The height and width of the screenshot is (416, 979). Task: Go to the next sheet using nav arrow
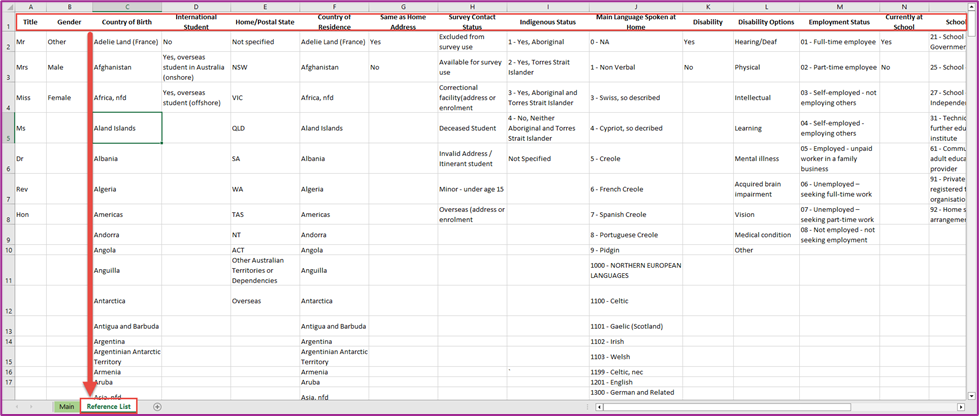(x=31, y=407)
